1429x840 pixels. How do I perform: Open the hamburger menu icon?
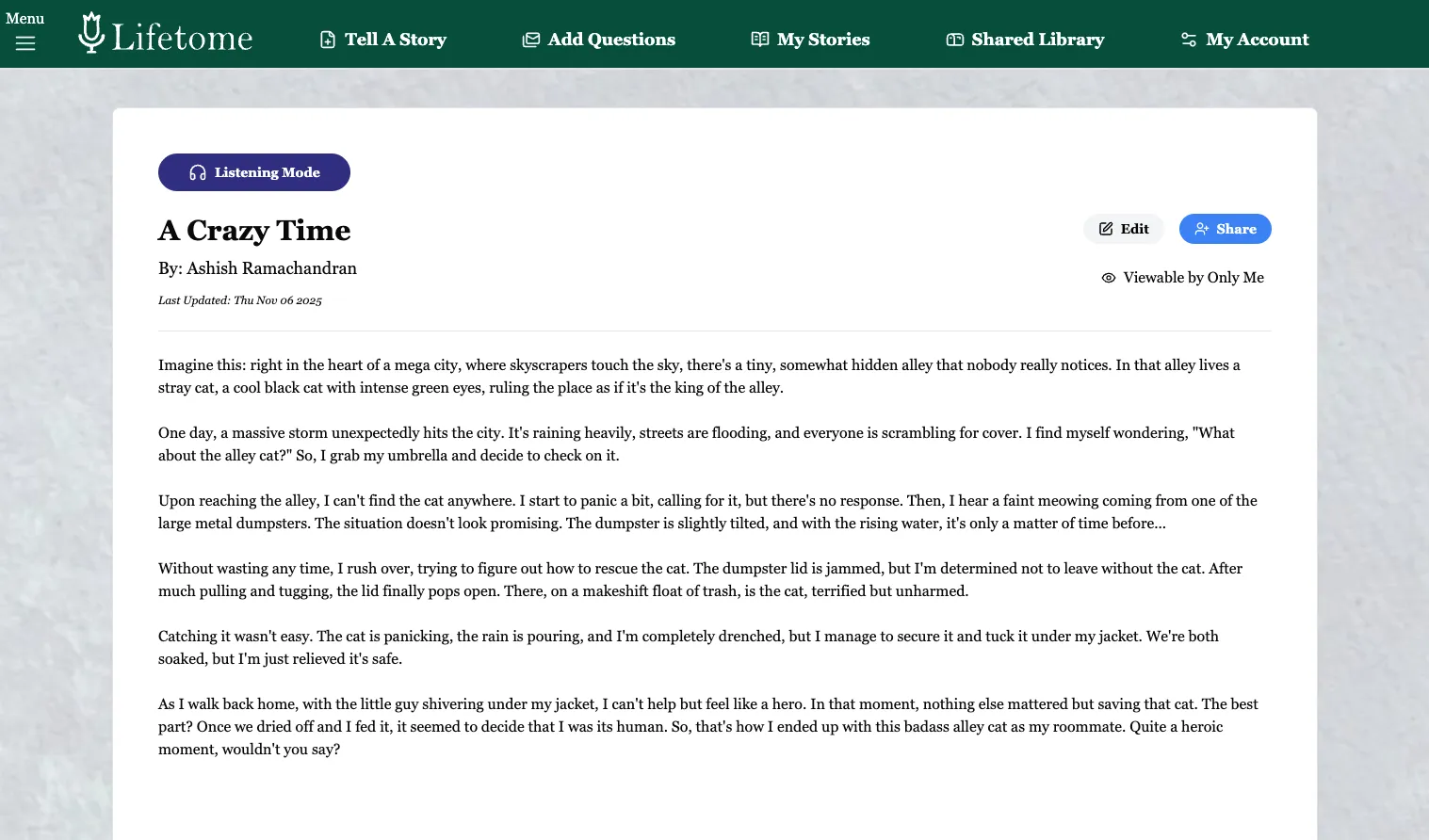click(x=25, y=43)
